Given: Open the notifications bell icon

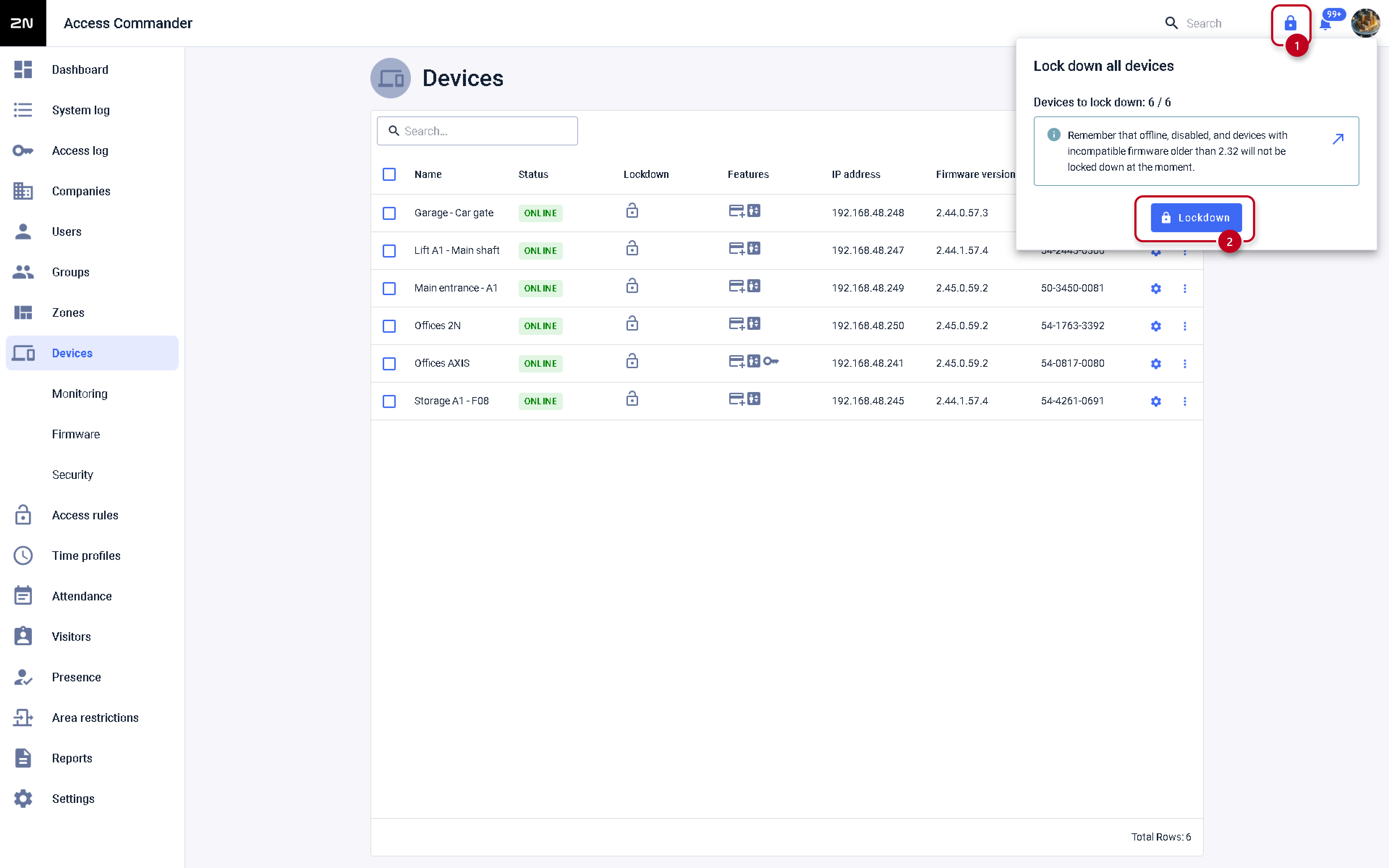Looking at the screenshot, I should click(1325, 24).
